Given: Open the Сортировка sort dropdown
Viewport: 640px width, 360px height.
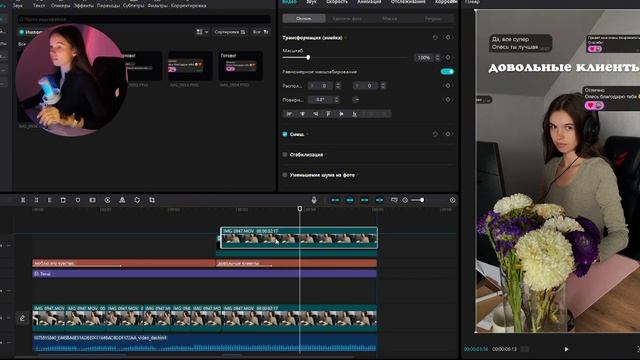Looking at the screenshot, I should [x=230, y=32].
